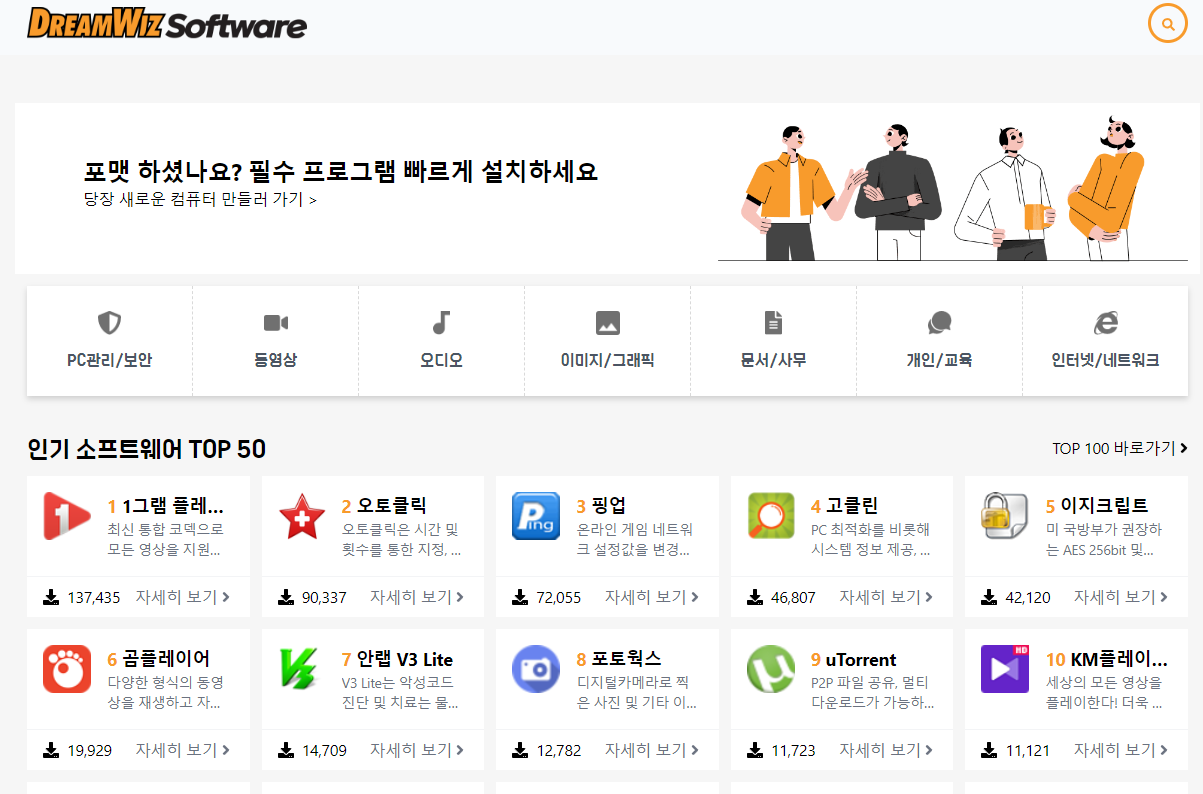
Task: Click the 핑업 Ping app icon
Action: click(535, 516)
